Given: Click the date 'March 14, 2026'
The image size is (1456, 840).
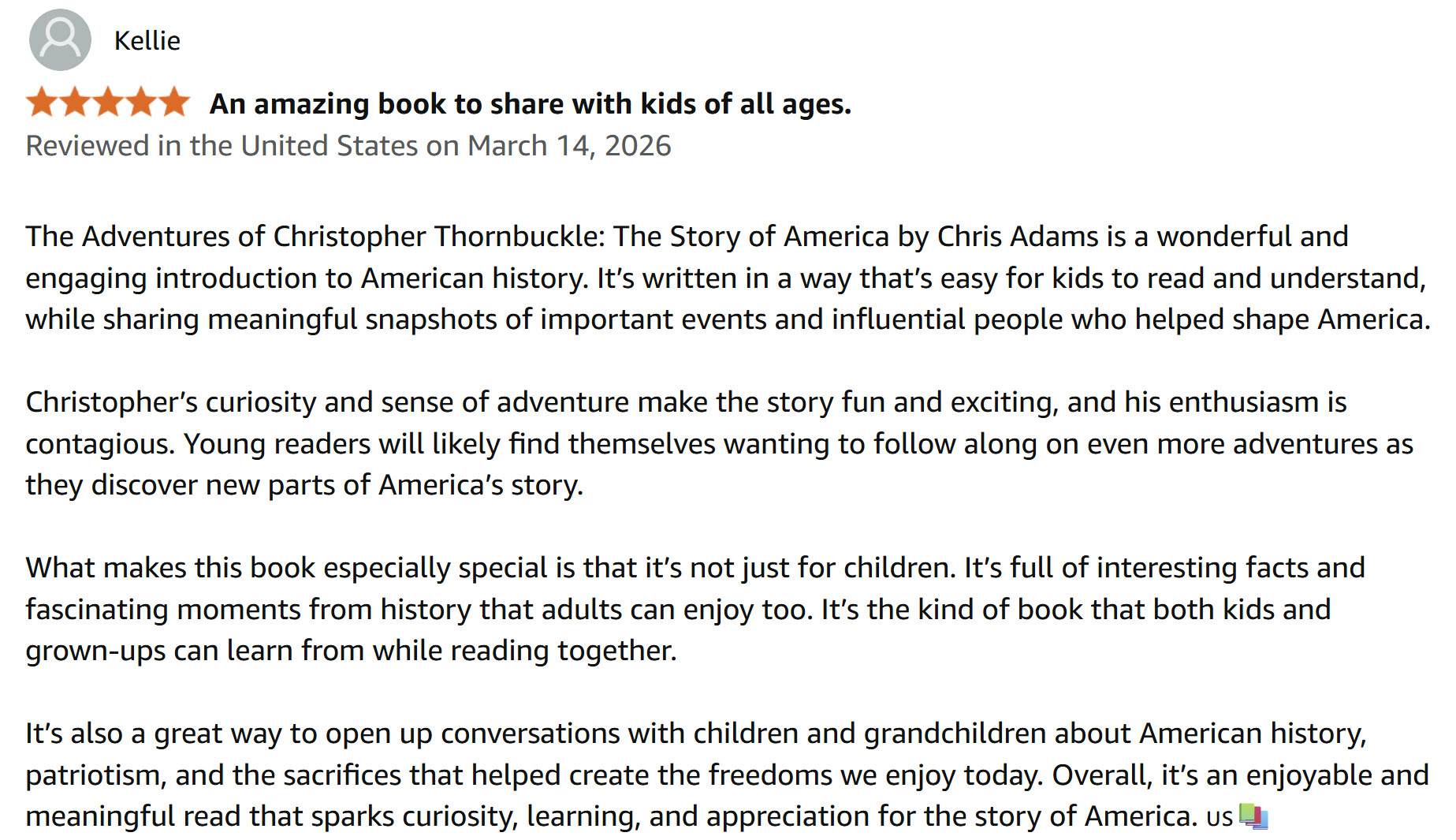Looking at the screenshot, I should [x=569, y=146].
